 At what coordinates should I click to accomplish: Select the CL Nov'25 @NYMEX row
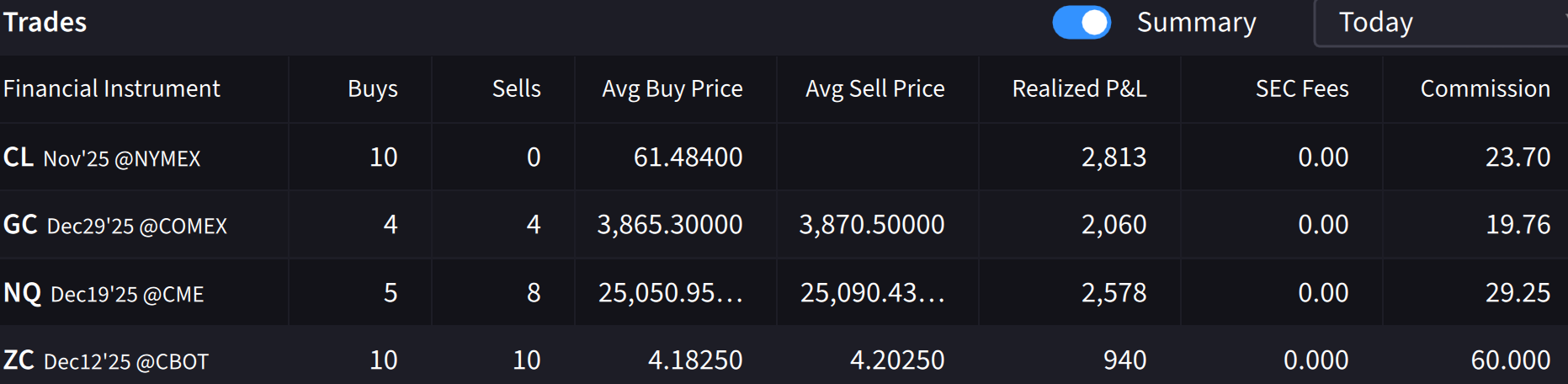click(x=102, y=157)
